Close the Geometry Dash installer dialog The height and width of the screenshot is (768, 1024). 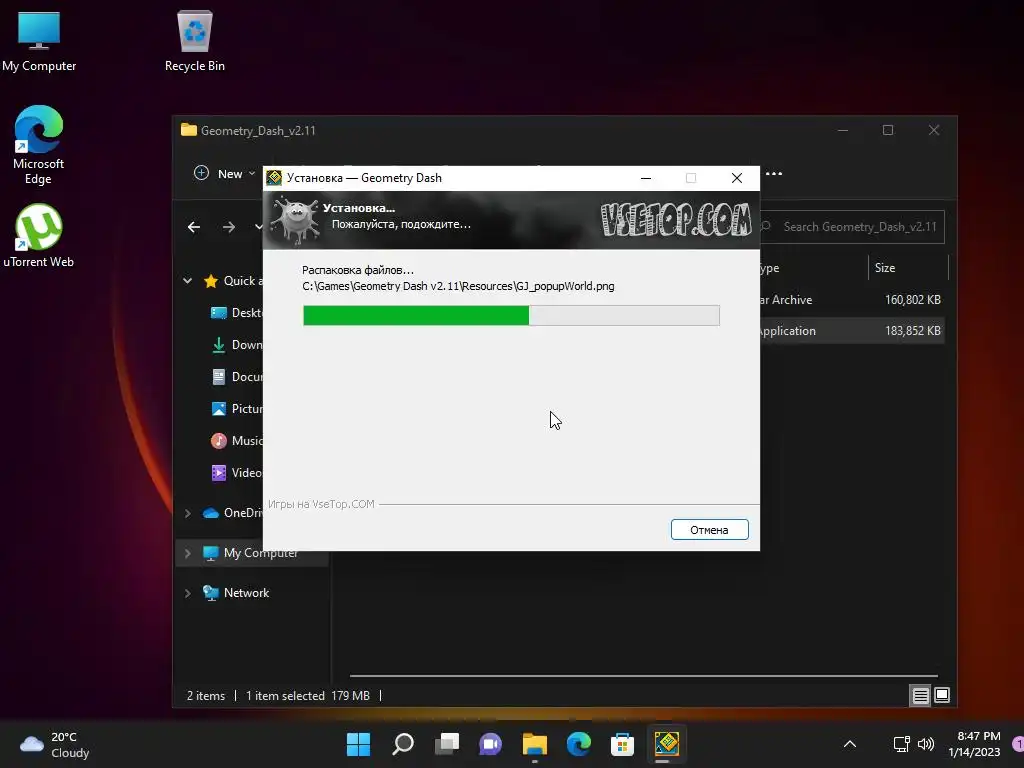click(x=737, y=178)
